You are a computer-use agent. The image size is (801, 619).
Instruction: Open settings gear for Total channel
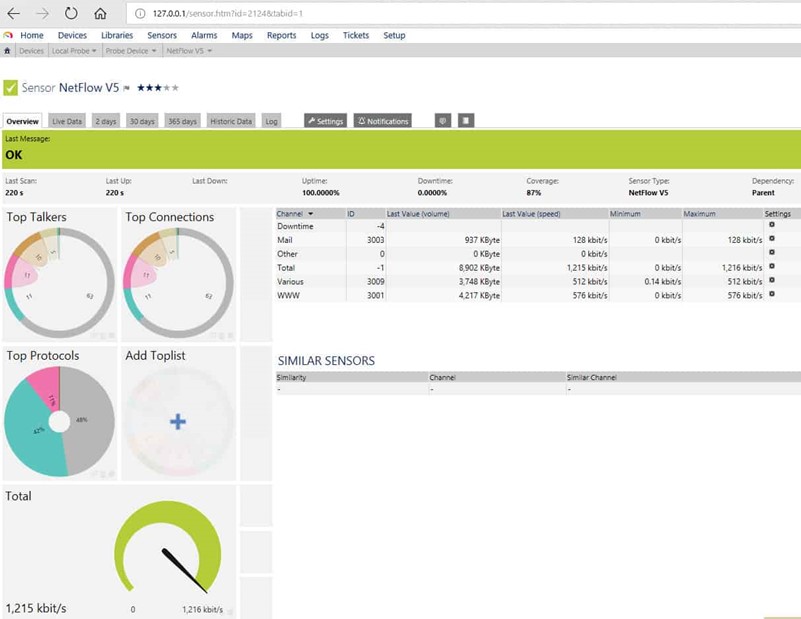click(x=771, y=267)
